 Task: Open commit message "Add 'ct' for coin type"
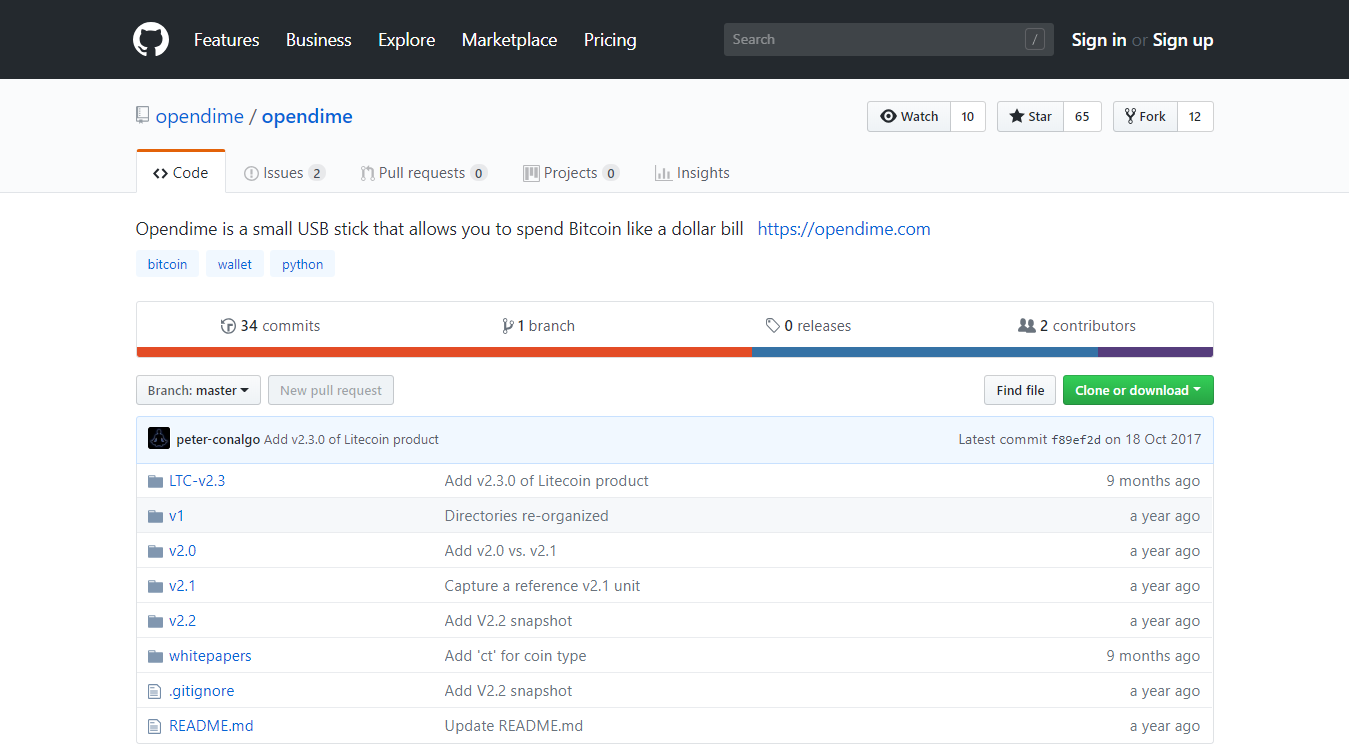point(515,656)
